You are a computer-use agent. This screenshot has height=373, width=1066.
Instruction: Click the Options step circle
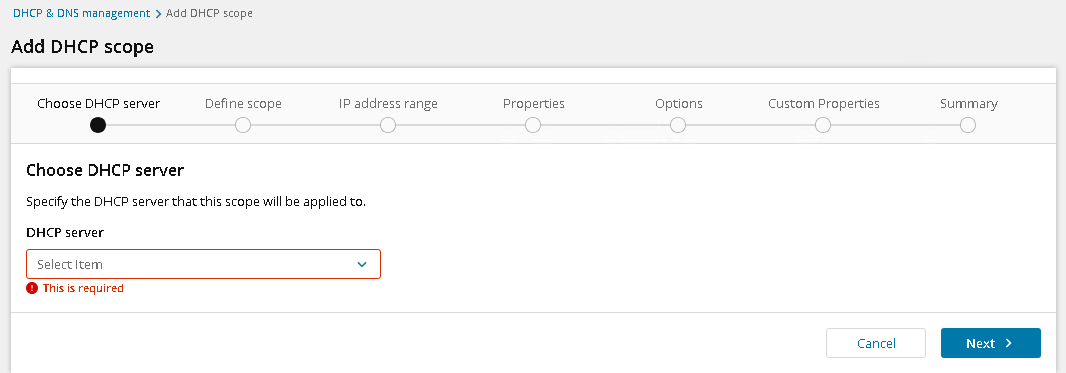678,126
